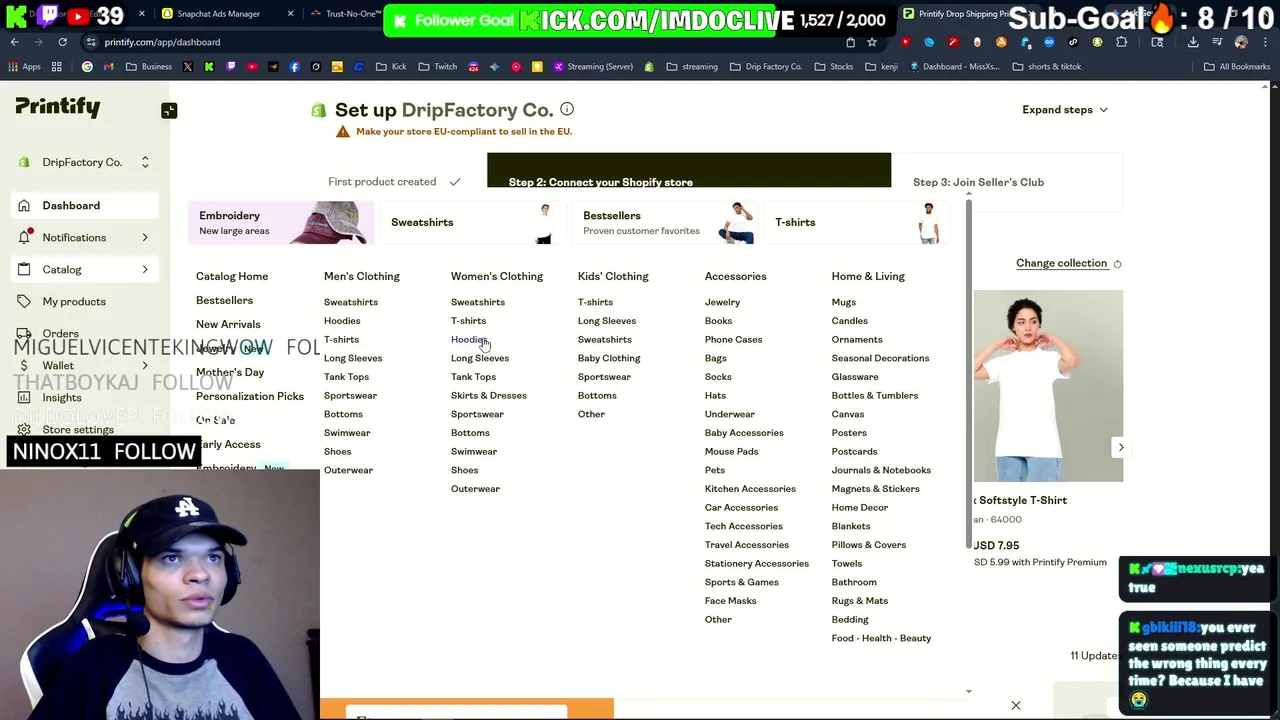The width and height of the screenshot is (1280, 720).
Task: Click the browser back arrow
Action: 14,42
